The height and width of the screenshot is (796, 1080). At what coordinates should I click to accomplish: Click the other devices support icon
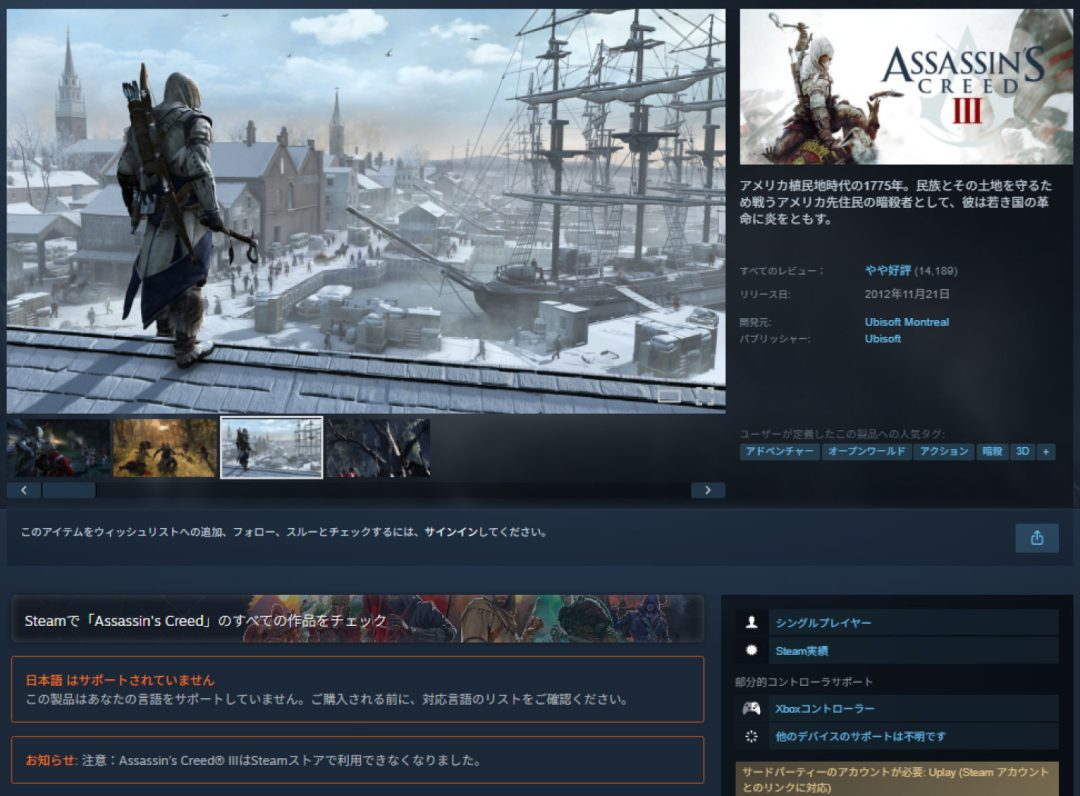coord(751,737)
